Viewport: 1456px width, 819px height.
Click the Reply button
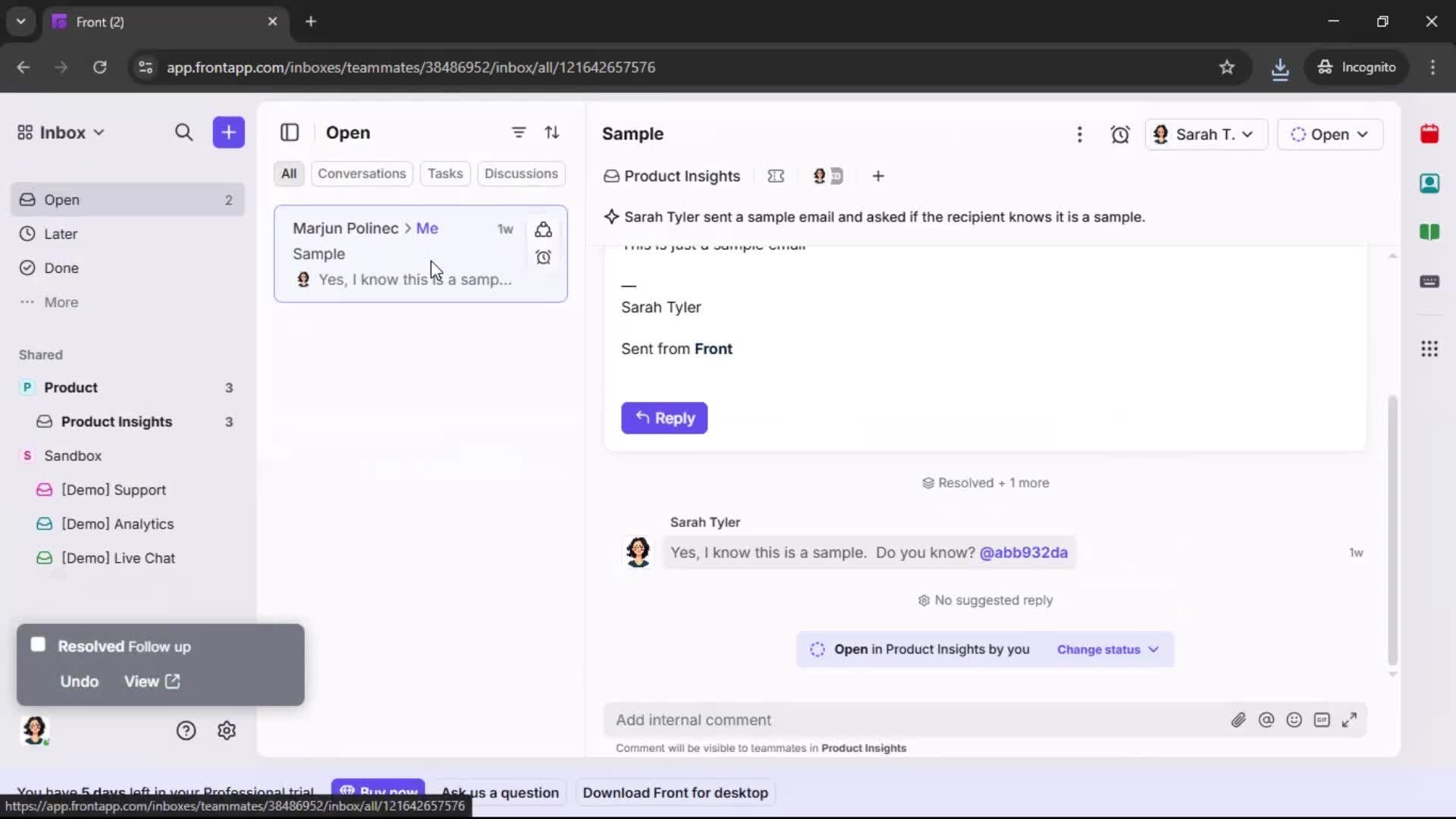point(664,418)
